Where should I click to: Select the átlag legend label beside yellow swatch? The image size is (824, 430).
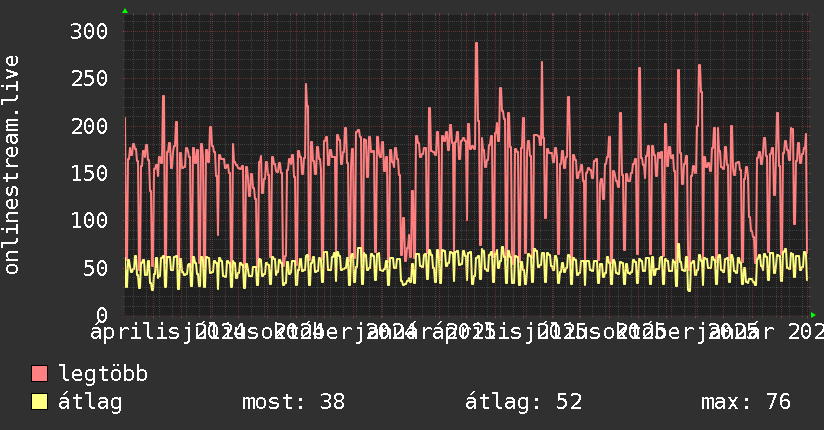[x=90, y=402]
